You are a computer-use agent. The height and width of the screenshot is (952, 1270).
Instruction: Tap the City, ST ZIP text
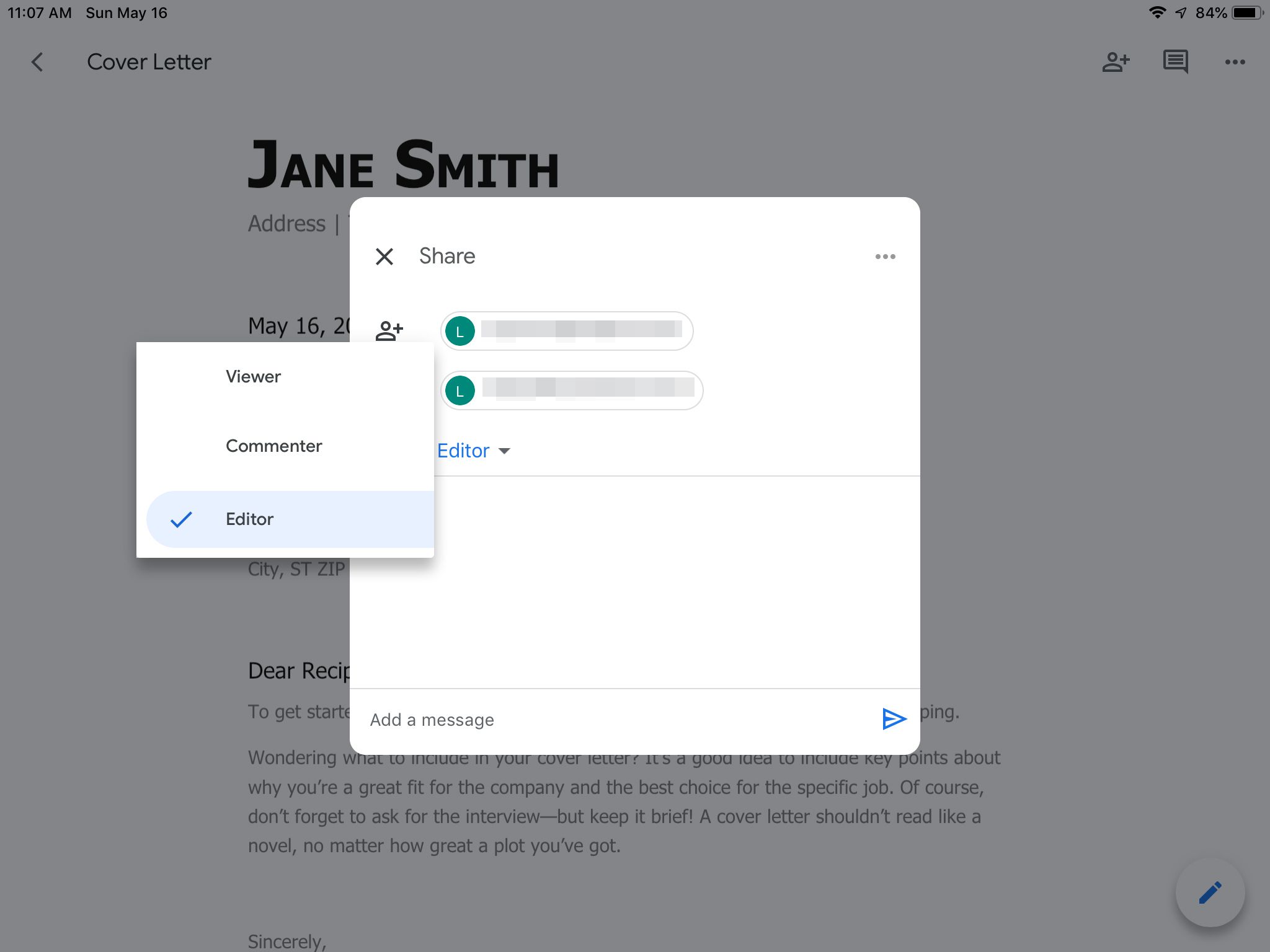click(296, 569)
